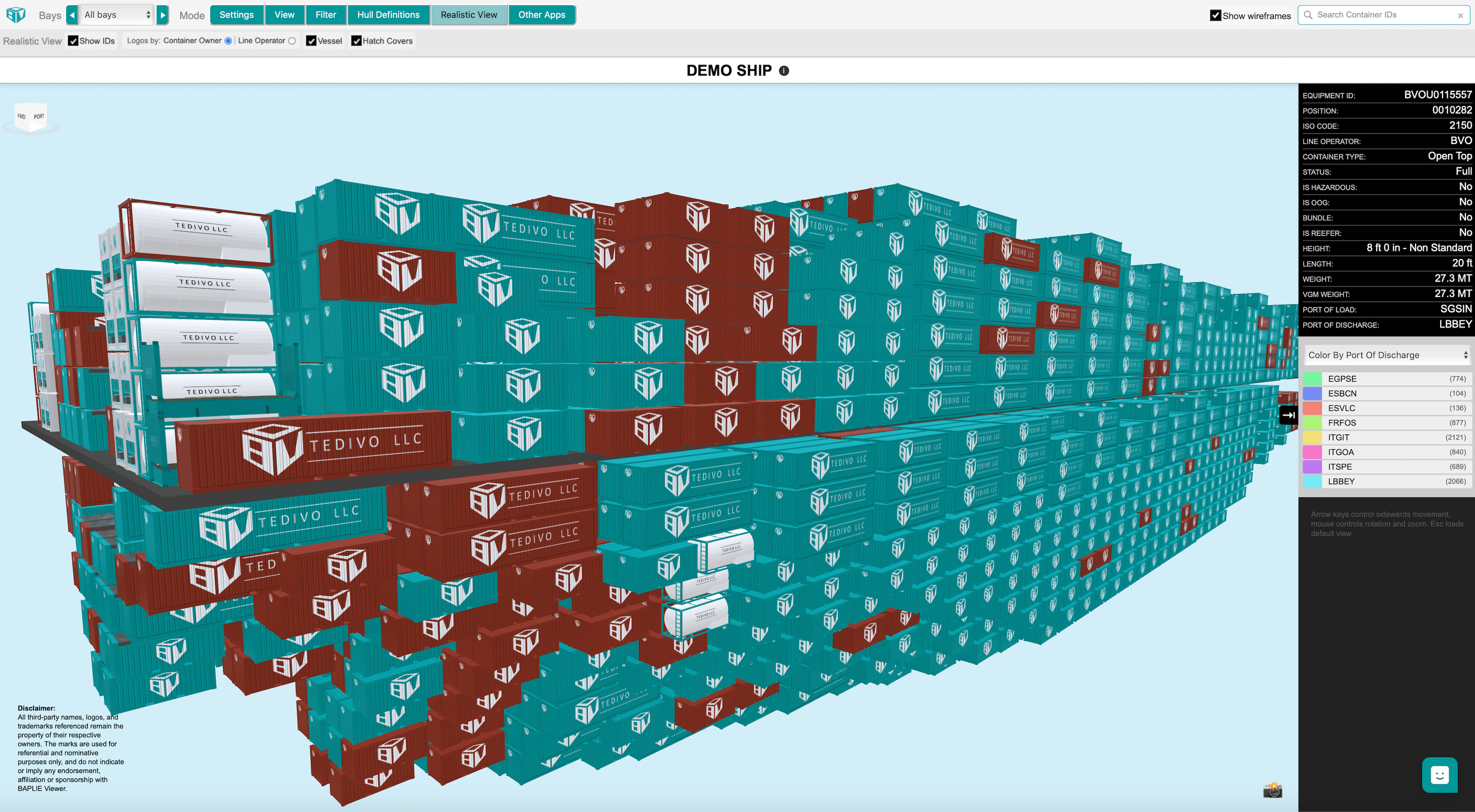This screenshot has width=1475, height=812.
Task: Open Hull Definitions mode tab
Action: click(388, 15)
